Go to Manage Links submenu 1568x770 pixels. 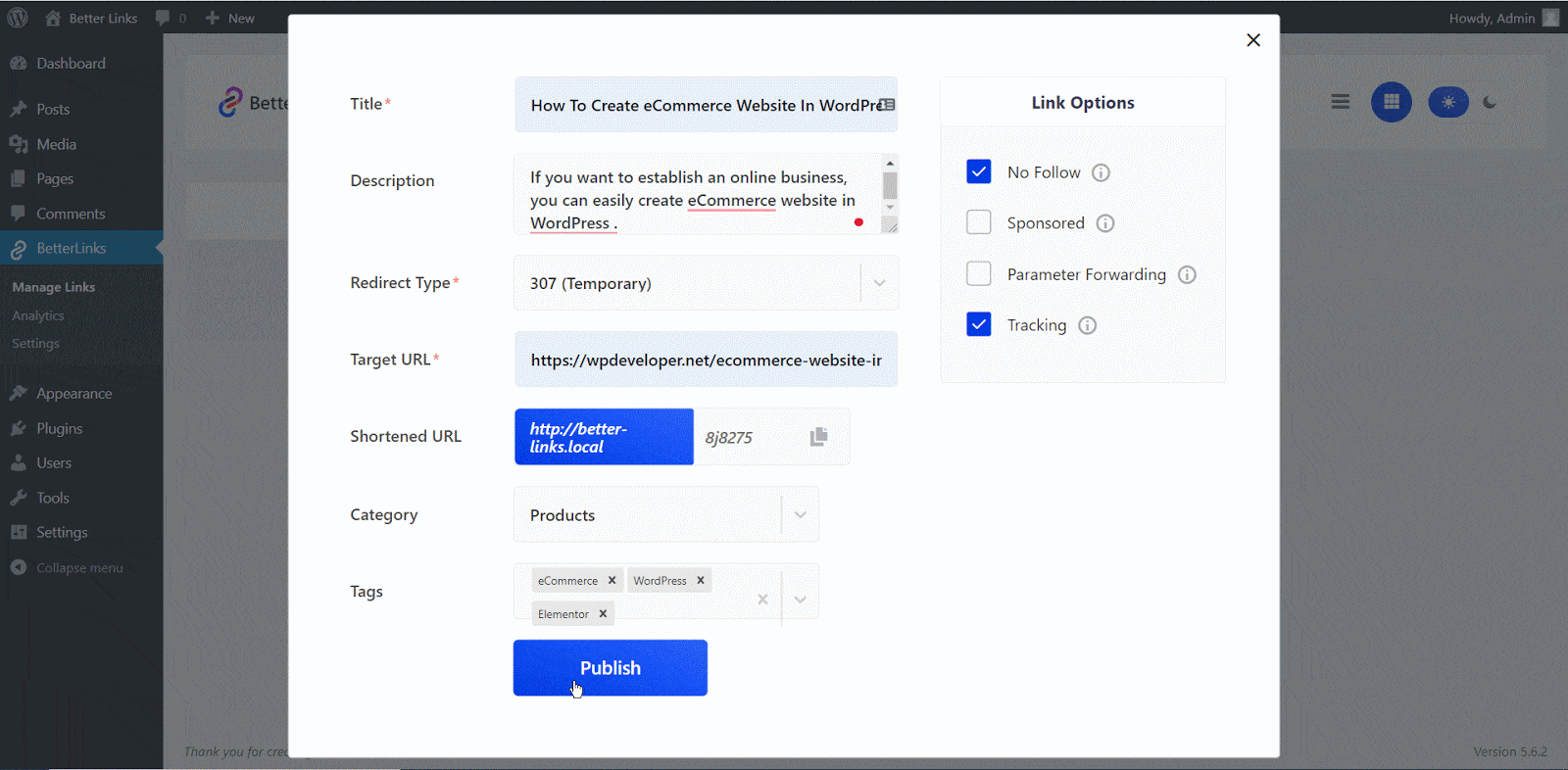point(54,287)
